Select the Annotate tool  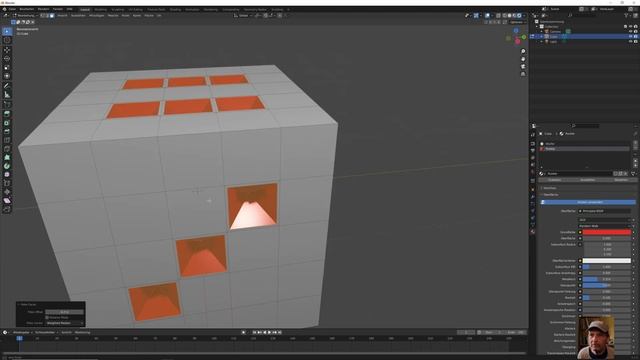click(7, 86)
